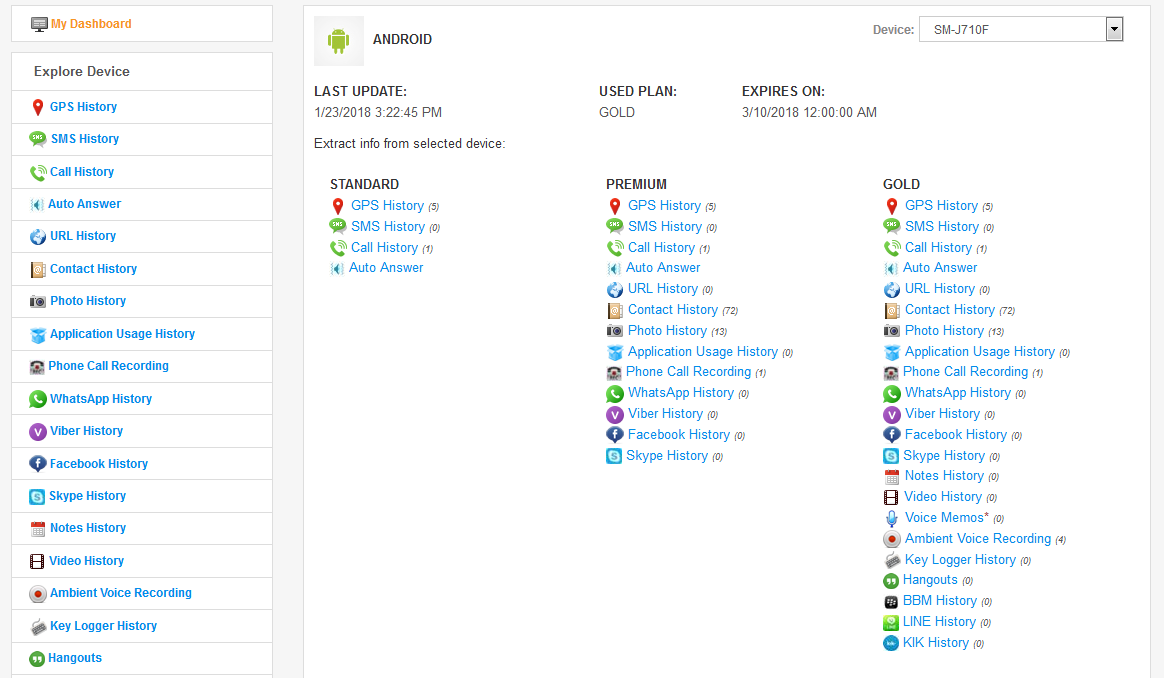1164x678 pixels.
Task: Open Skype History under GOLD plan
Action: pos(944,455)
